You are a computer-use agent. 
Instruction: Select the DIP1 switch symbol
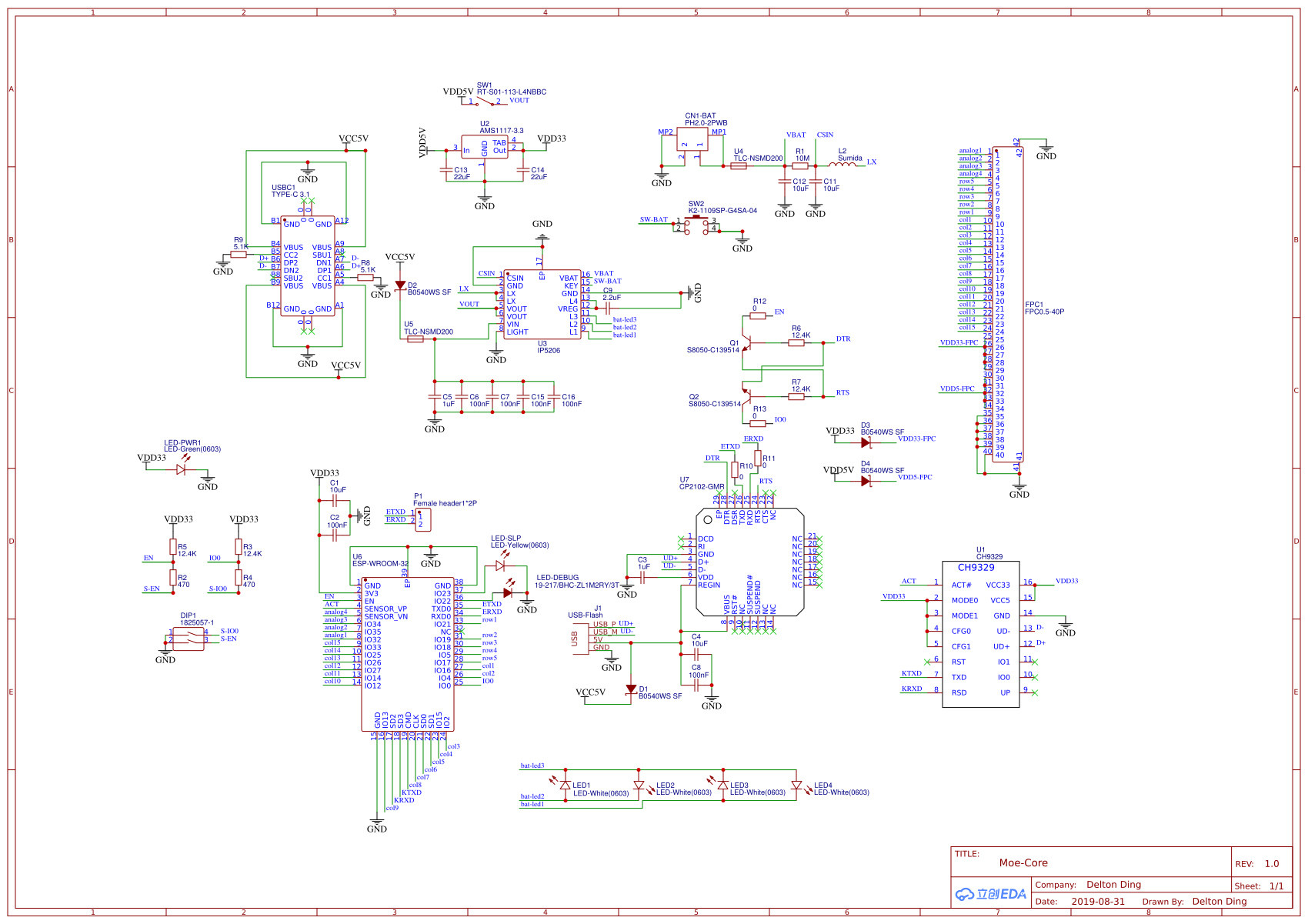point(189,639)
